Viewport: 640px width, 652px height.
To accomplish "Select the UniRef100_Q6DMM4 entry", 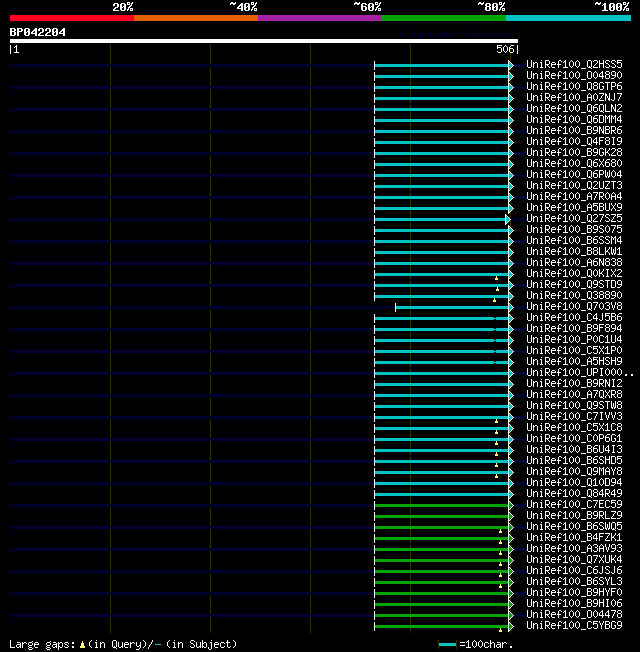I will [x=574, y=120].
